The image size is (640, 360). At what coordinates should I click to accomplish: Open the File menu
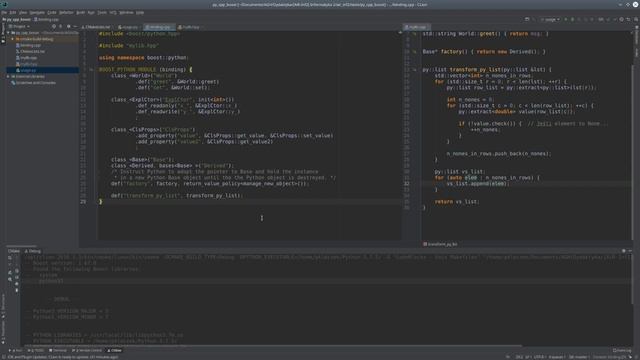[x=4, y=13]
